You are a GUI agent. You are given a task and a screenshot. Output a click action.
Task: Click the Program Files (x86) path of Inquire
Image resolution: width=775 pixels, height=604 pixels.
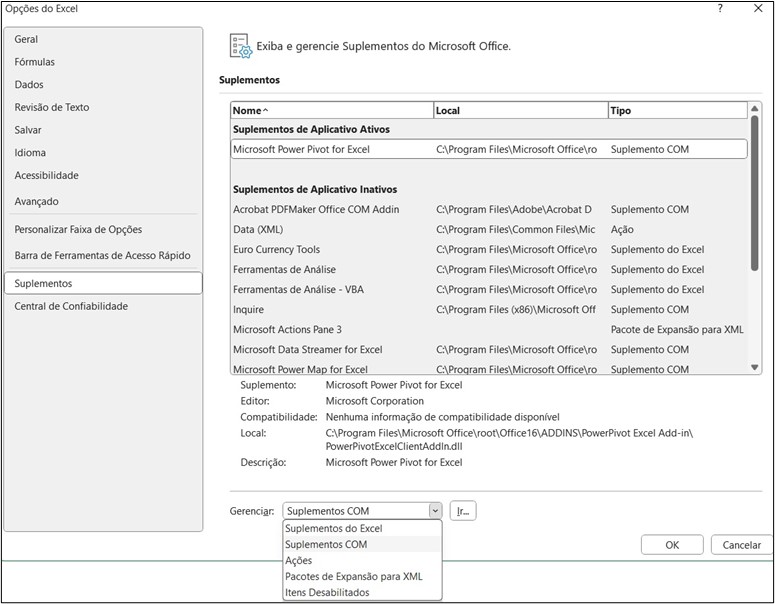(516, 309)
